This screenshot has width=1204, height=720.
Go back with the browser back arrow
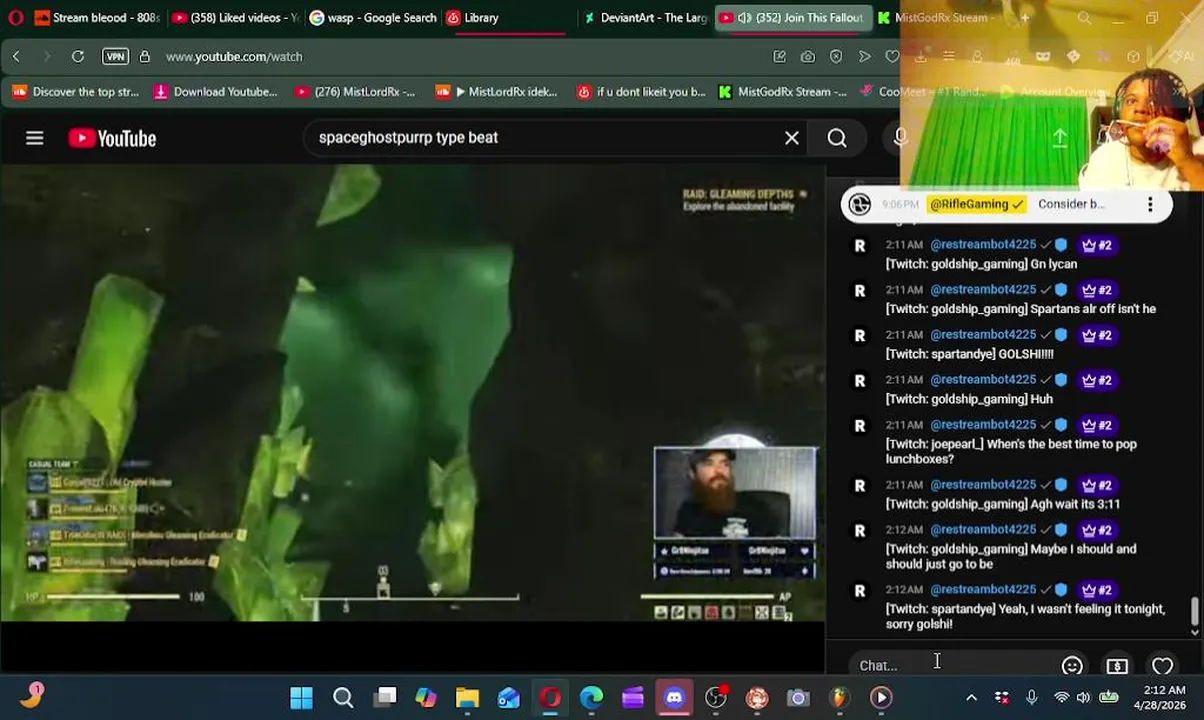tap(16, 57)
